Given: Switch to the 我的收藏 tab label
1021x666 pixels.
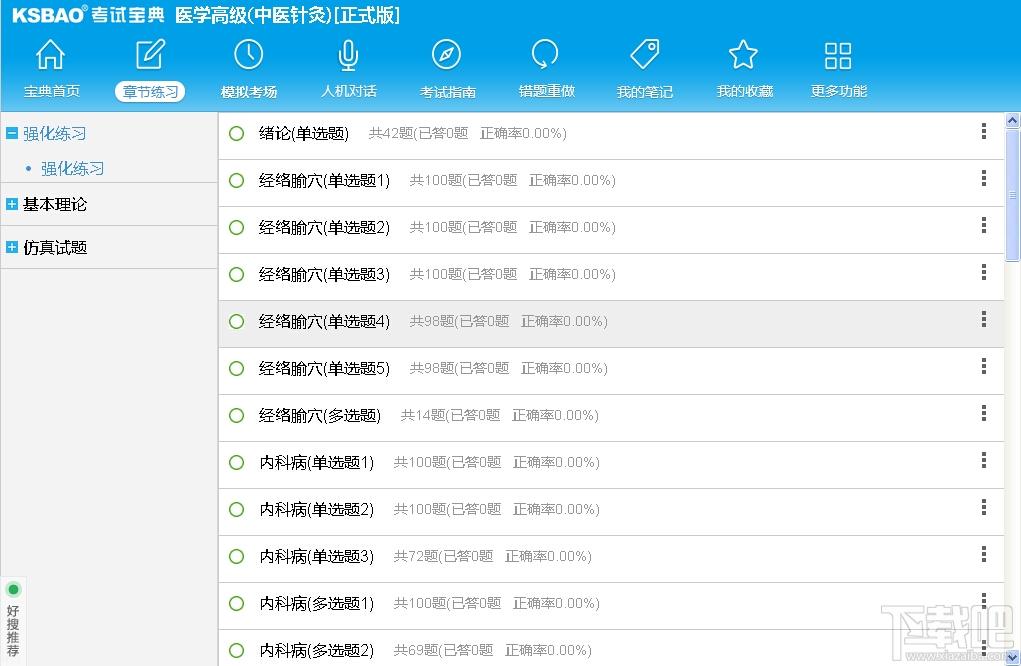Looking at the screenshot, I should [744, 91].
